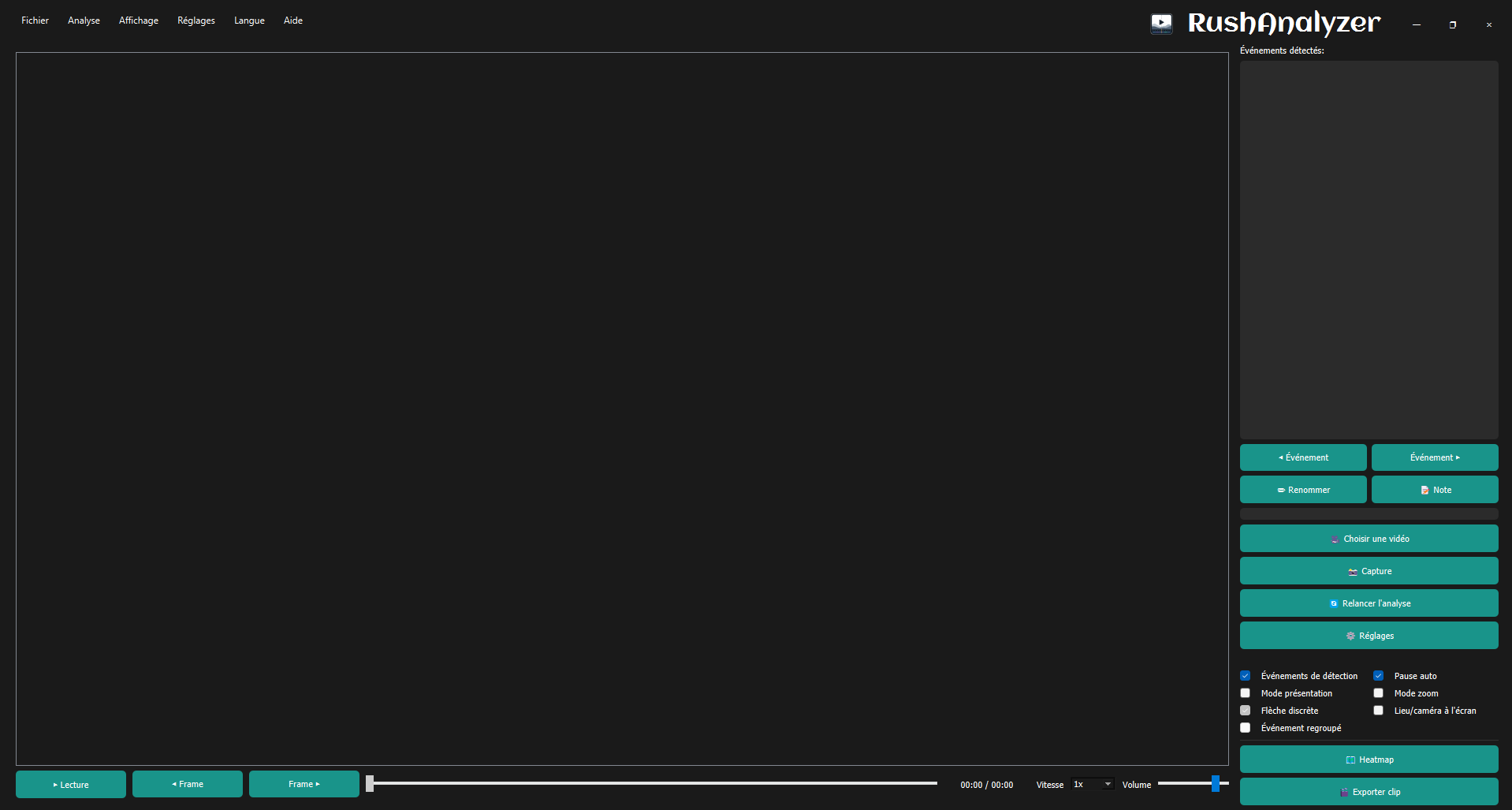Close the RushAnalyzer window

[1489, 24]
